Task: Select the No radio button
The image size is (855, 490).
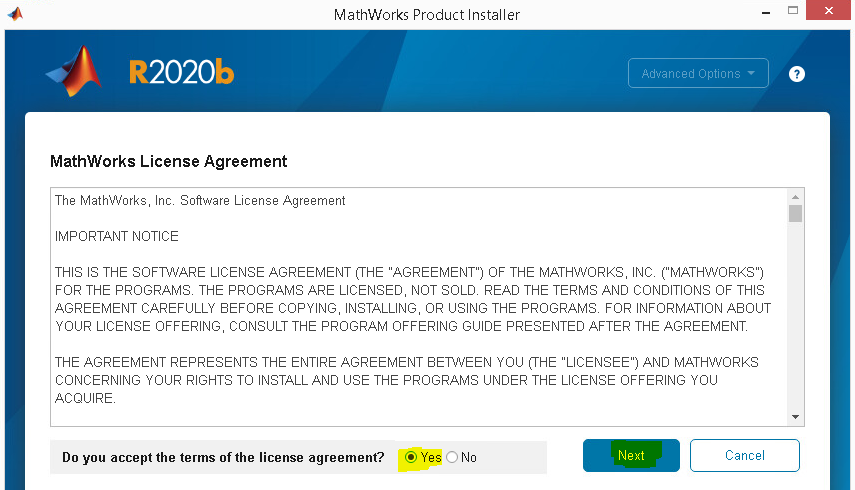Action: (452, 457)
